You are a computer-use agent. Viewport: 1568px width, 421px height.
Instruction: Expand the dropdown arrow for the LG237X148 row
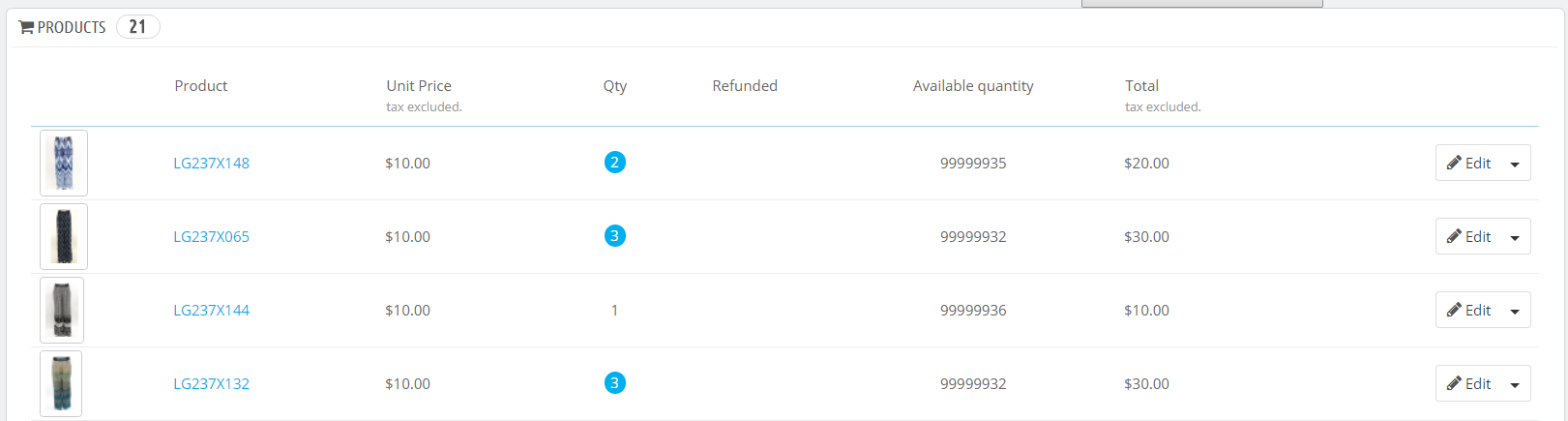(x=1515, y=164)
